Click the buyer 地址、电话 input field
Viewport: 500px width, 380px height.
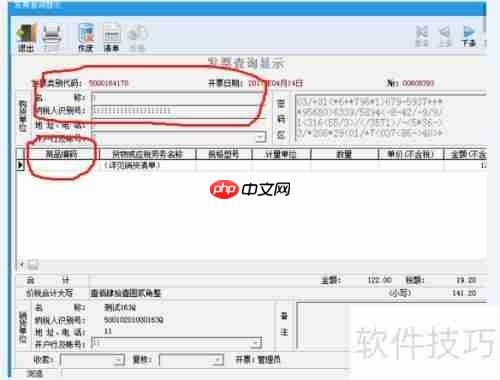point(177,125)
